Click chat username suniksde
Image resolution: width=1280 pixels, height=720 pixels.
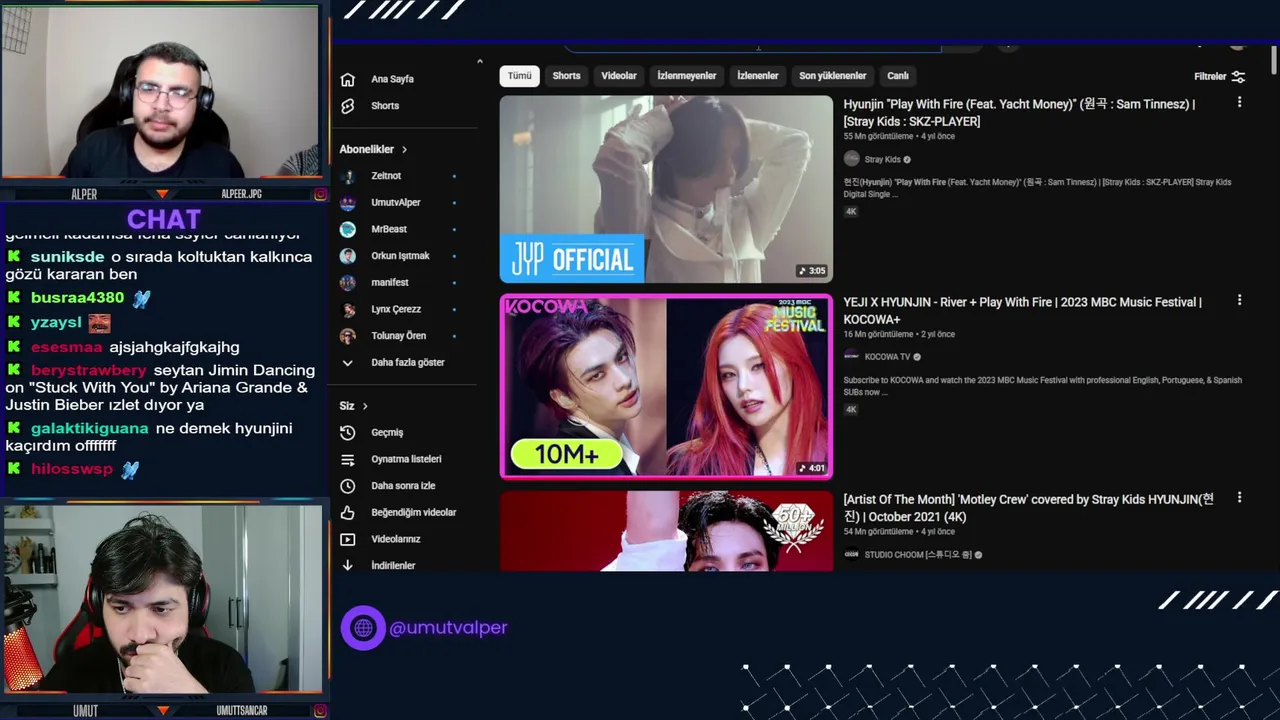pyautogui.click(x=67, y=257)
